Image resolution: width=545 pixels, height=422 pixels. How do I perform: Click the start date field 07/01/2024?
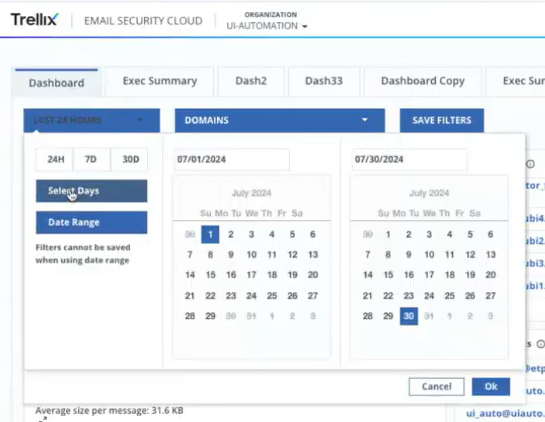(232, 160)
